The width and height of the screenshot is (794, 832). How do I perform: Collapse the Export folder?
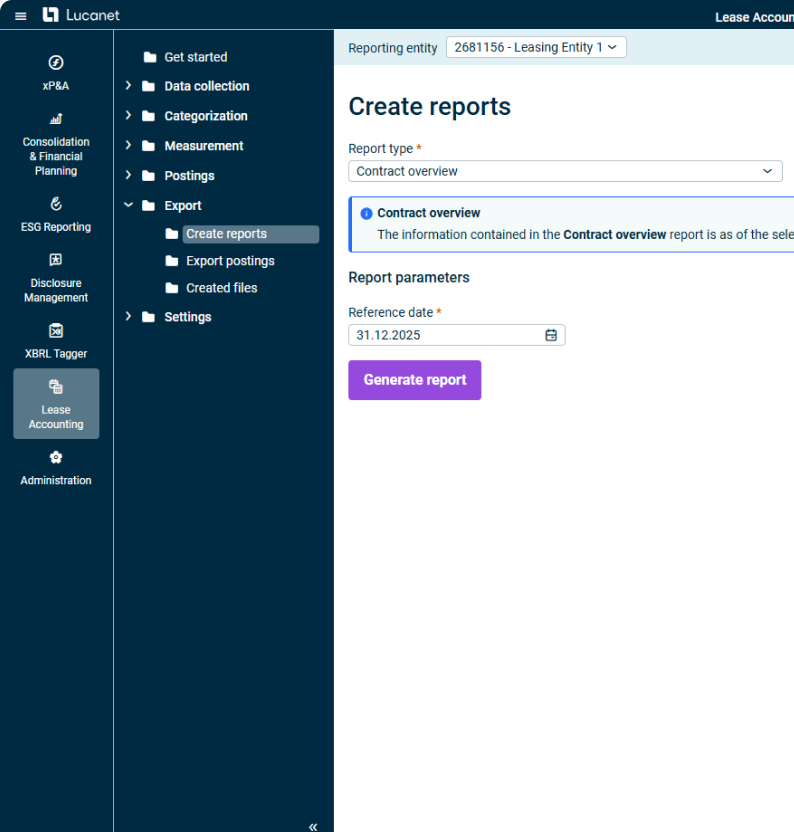pyautogui.click(x=128, y=205)
